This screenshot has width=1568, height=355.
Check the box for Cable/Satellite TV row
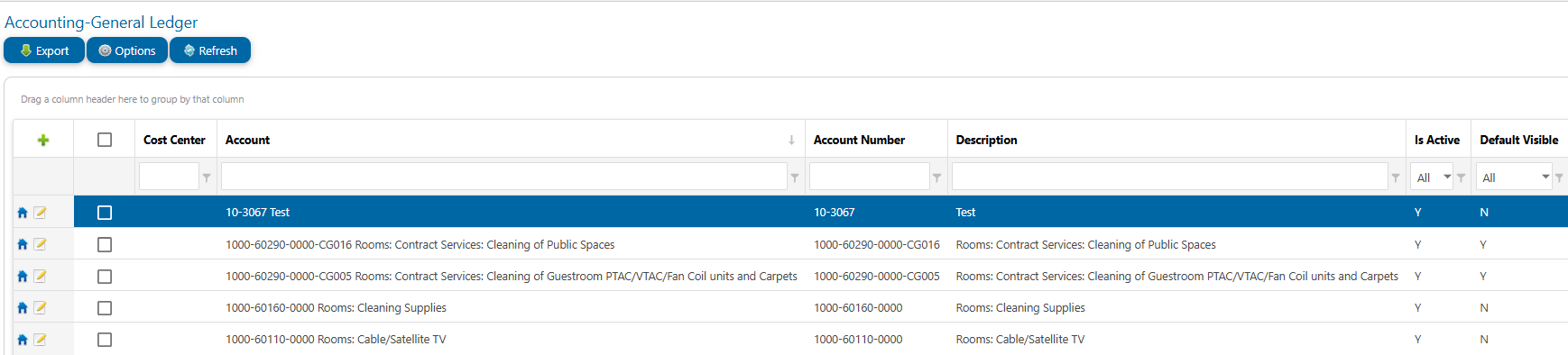(x=105, y=340)
